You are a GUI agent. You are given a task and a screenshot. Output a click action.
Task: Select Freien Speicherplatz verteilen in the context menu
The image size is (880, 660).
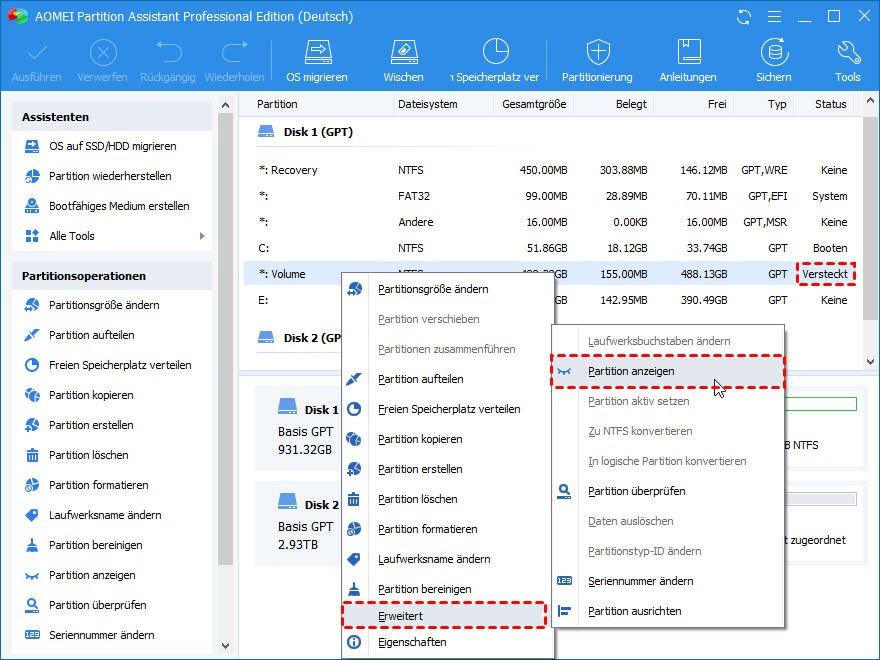tap(447, 409)
